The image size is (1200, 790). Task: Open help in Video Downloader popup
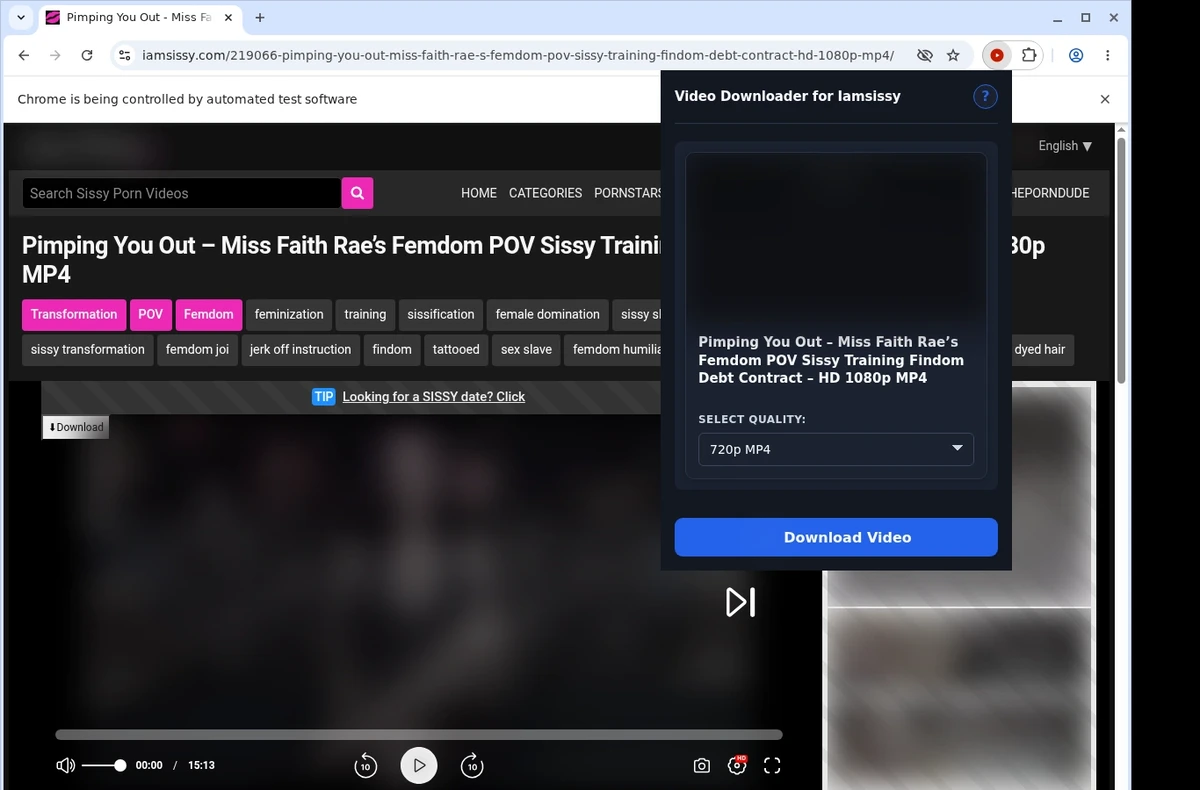[985, 96]
